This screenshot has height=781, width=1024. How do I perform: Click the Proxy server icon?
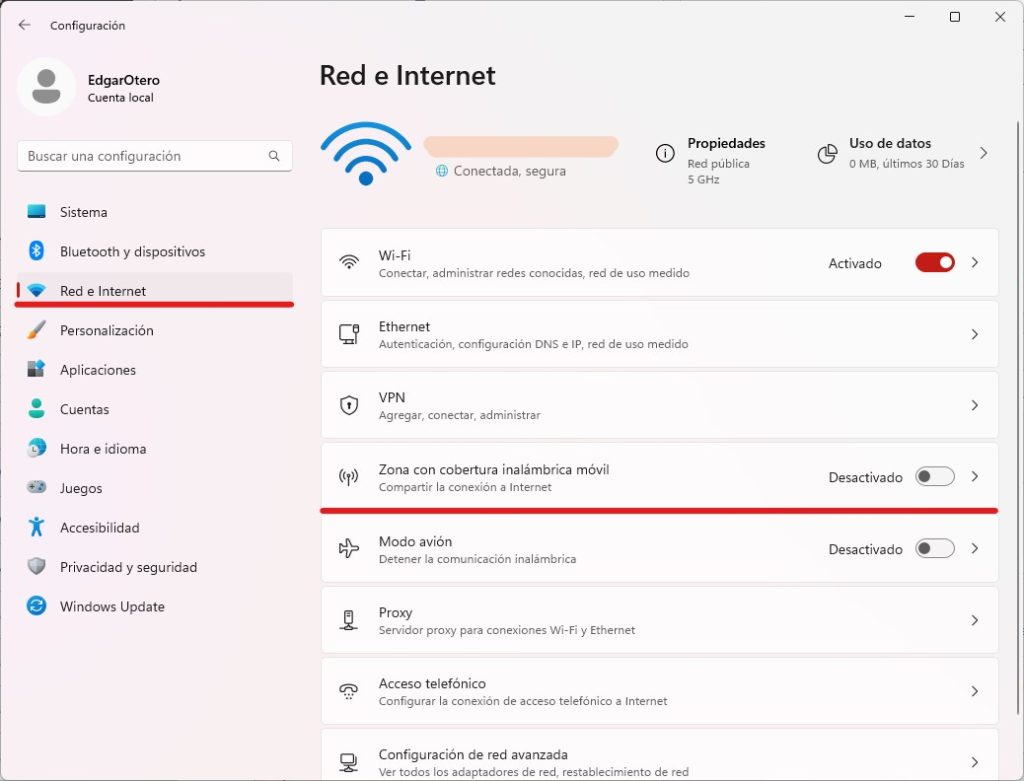point(349,620)
